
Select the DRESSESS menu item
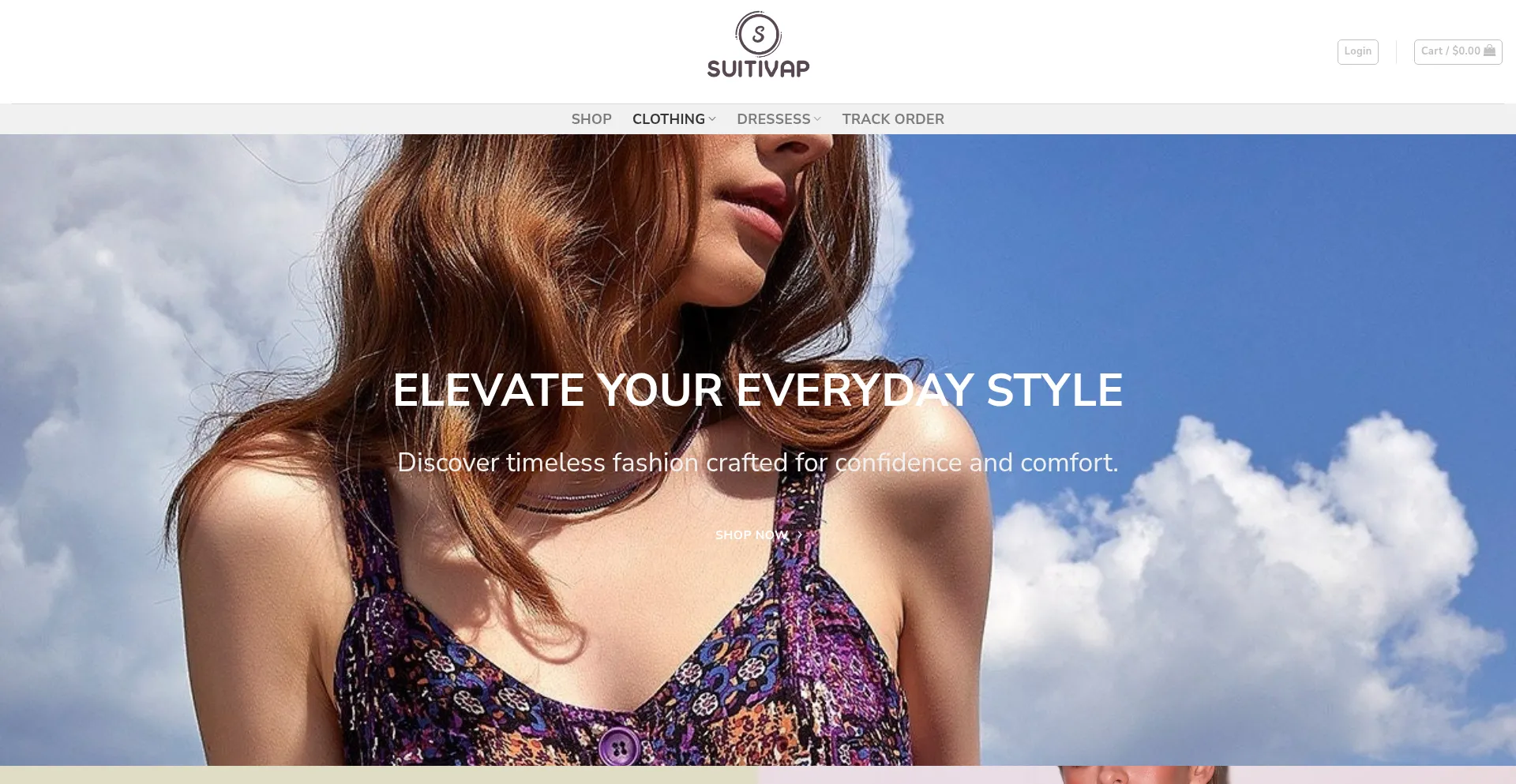(774, 119)
